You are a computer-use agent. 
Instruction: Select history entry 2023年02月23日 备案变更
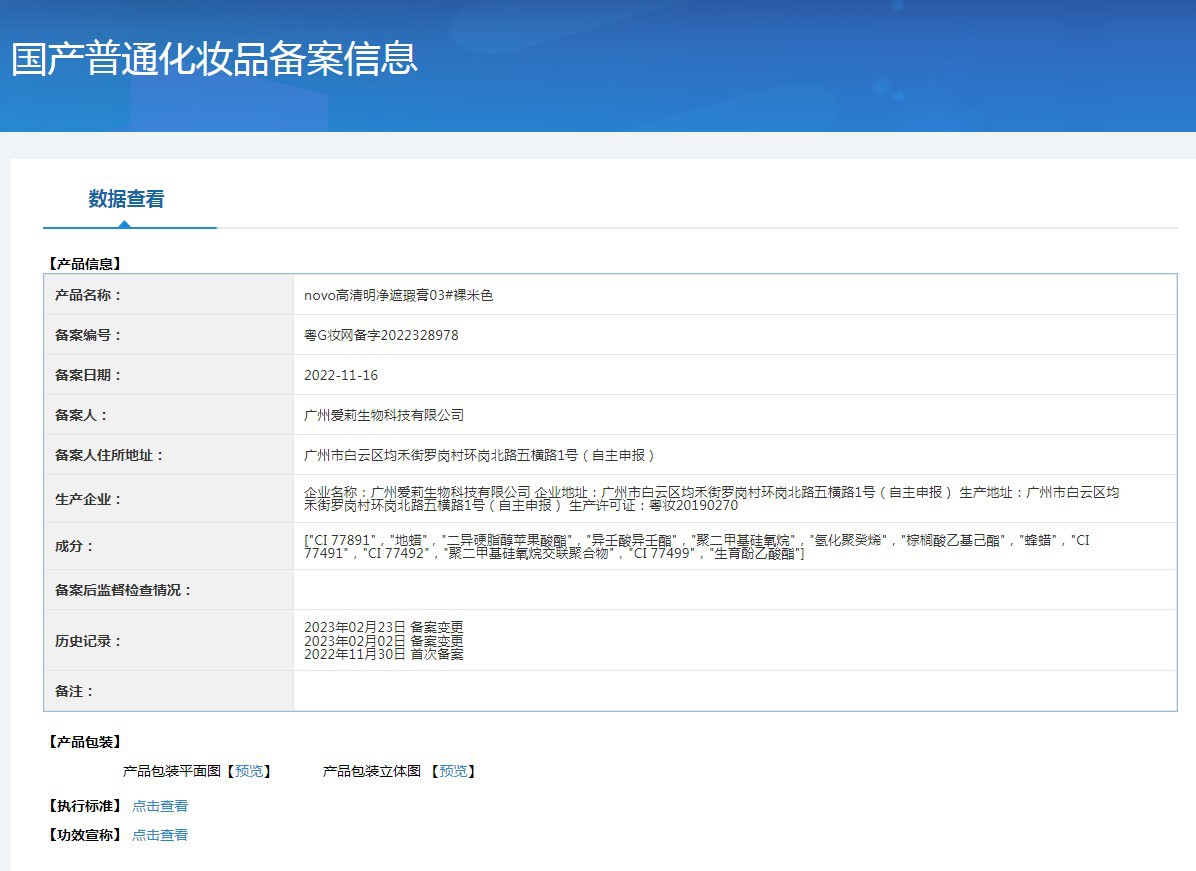point(384,627)
